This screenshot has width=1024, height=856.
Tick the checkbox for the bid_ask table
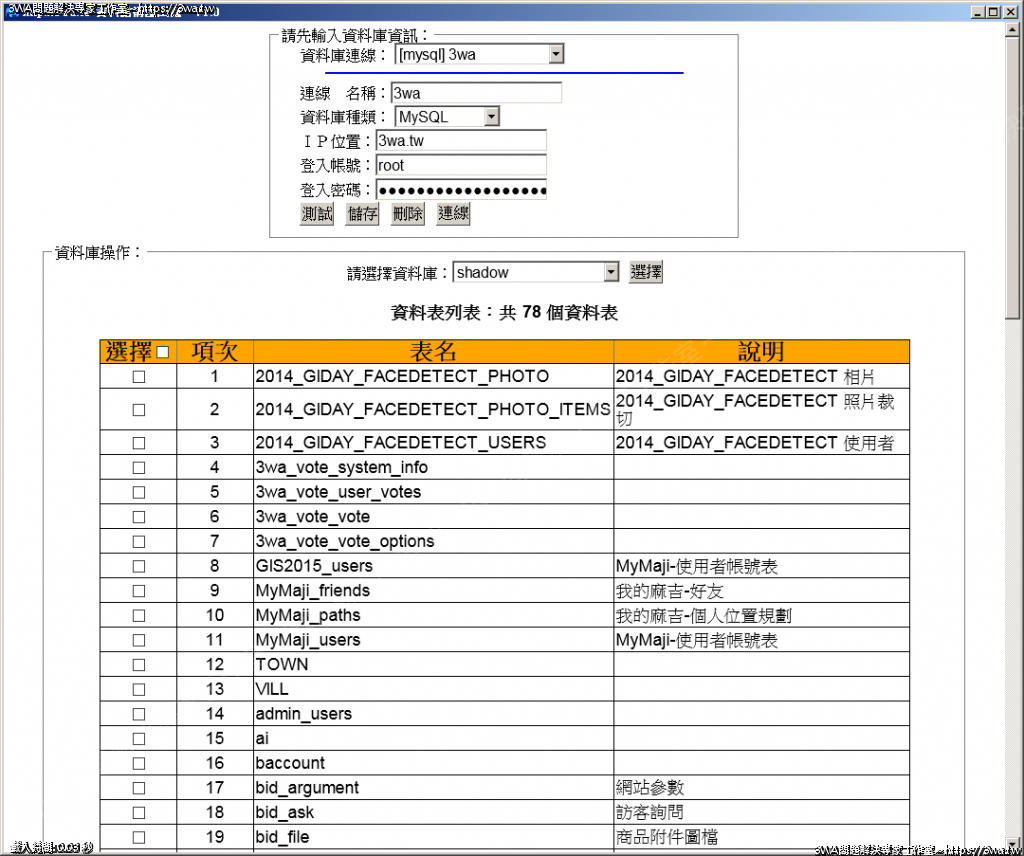[x=139, y=813]
